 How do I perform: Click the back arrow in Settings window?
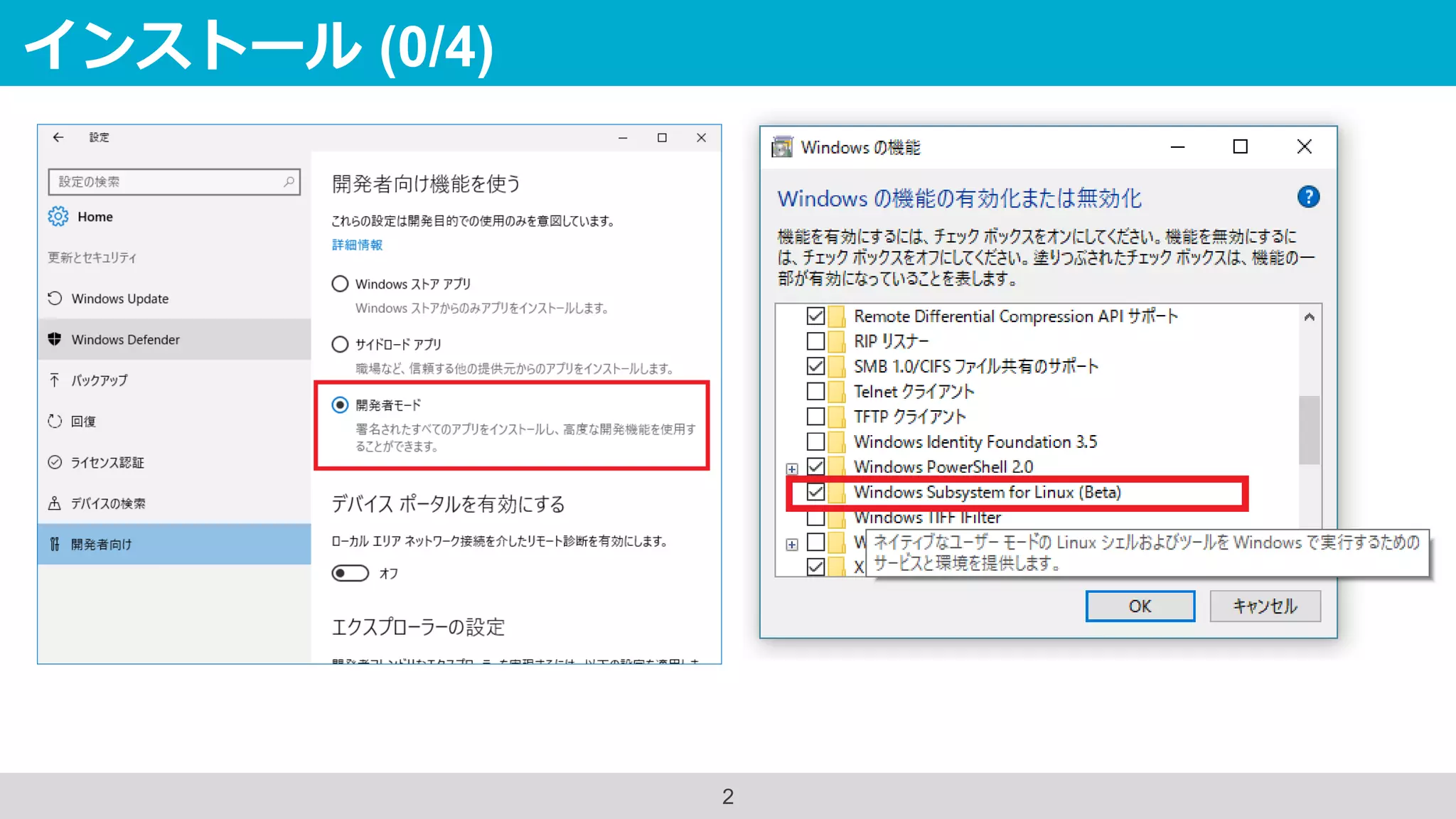pos(58,137)
